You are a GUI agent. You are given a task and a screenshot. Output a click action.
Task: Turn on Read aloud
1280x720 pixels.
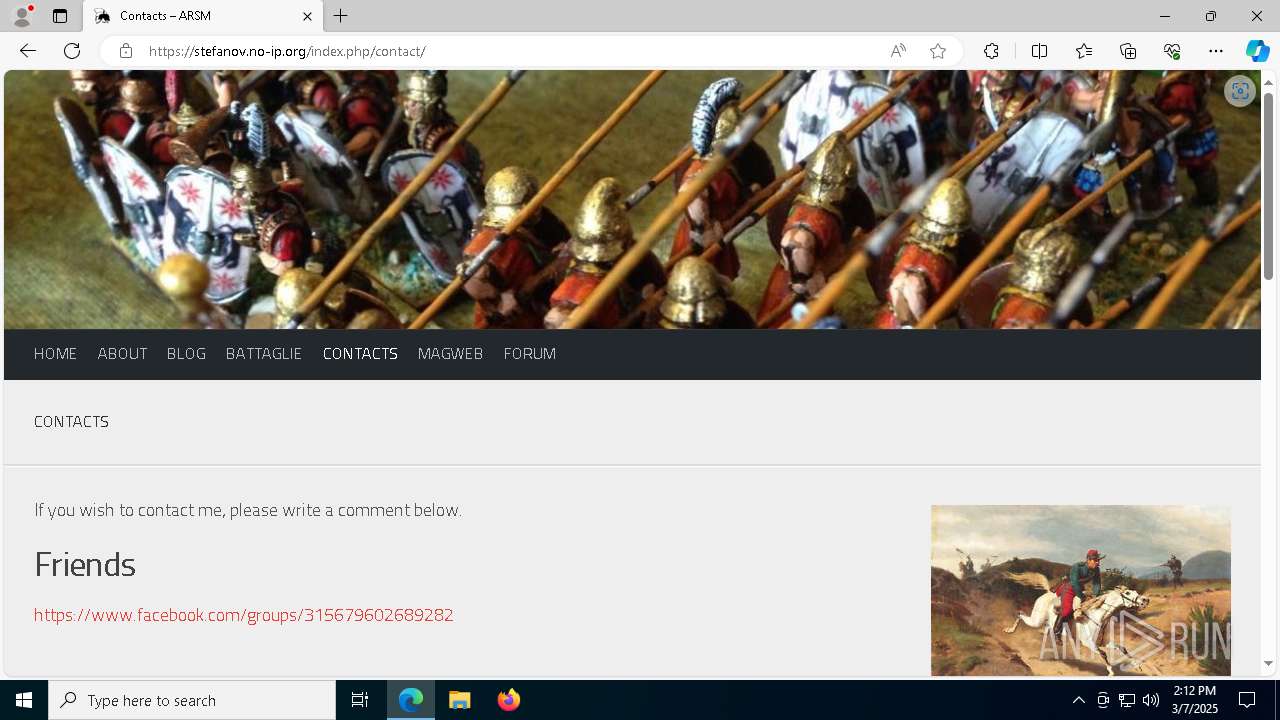(898, 51)
